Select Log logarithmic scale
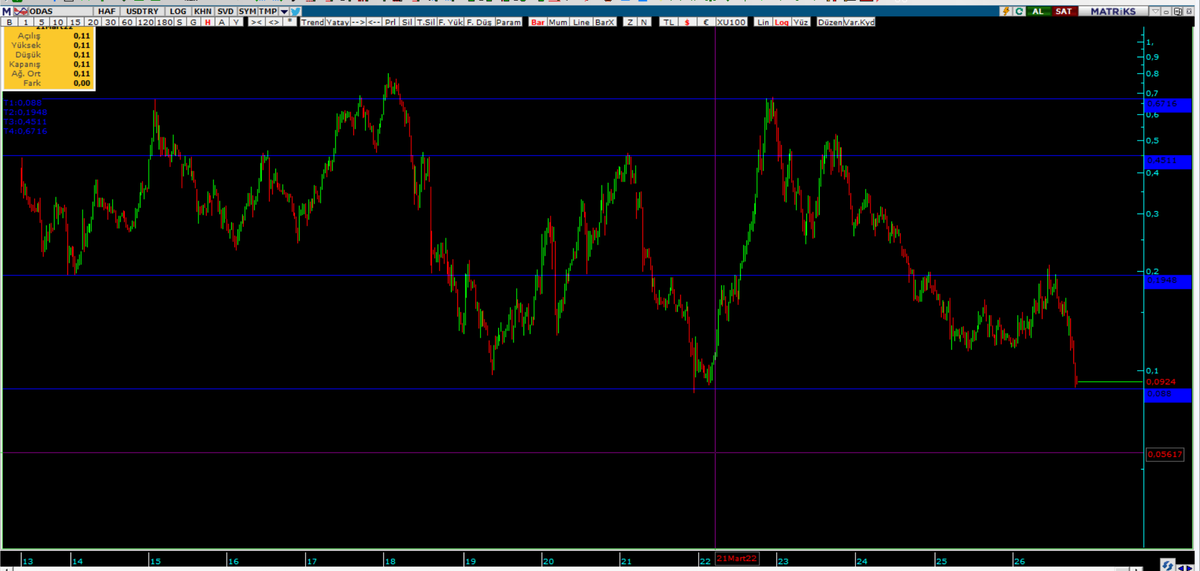This screenshot has width=1200, height=571. coord(781,22)
